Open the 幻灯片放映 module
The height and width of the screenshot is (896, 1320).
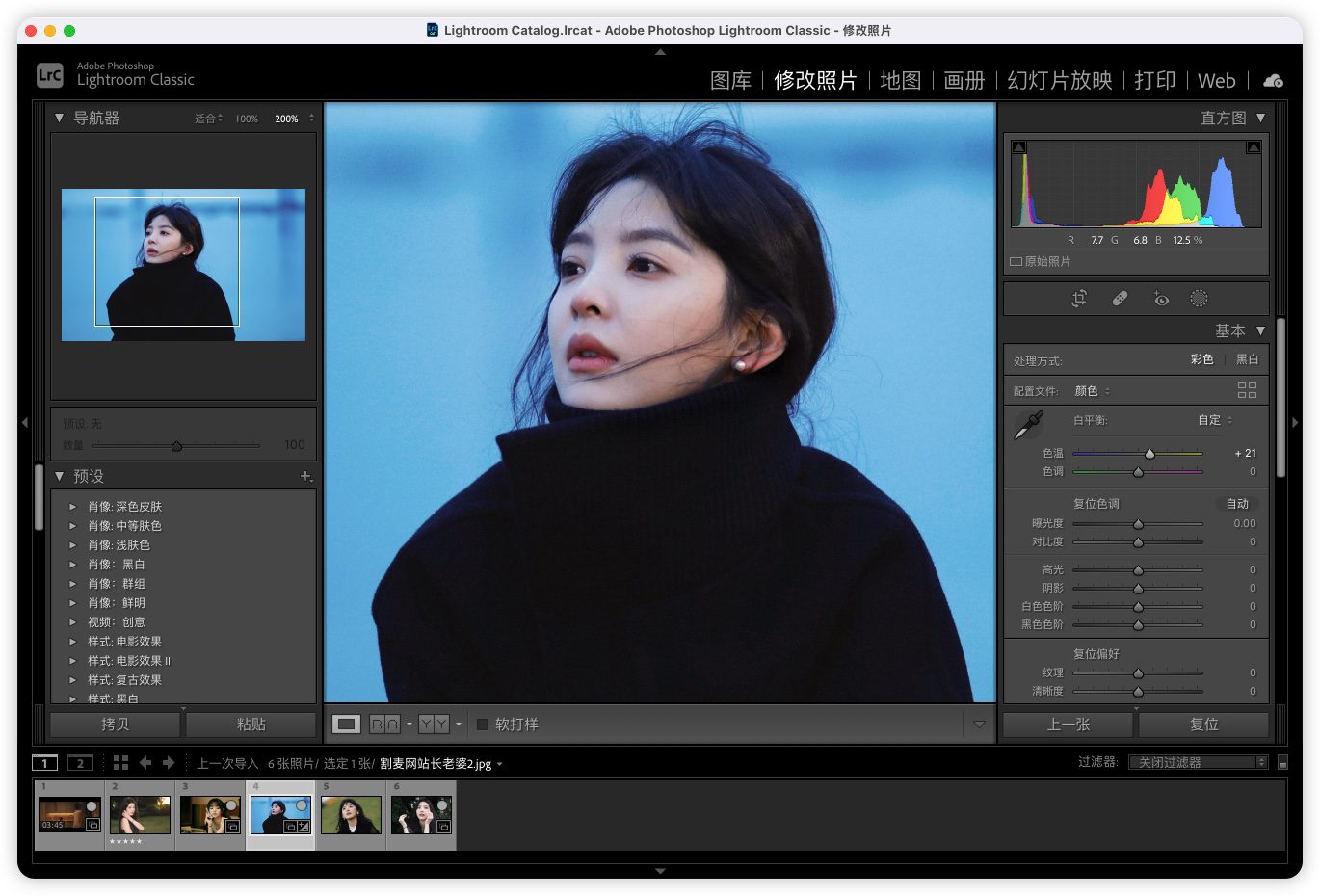[1059, 81]
